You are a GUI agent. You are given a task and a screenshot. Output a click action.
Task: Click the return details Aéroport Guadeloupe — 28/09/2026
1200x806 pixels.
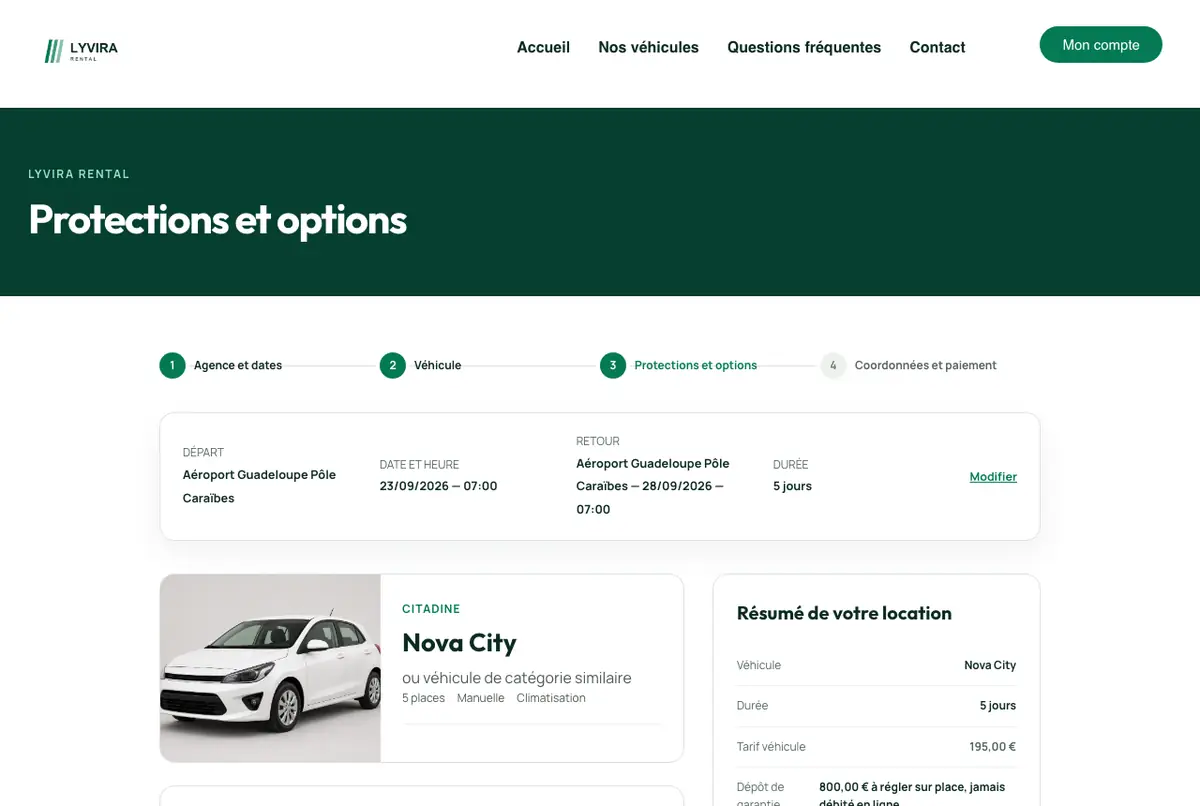pos(653,486)
